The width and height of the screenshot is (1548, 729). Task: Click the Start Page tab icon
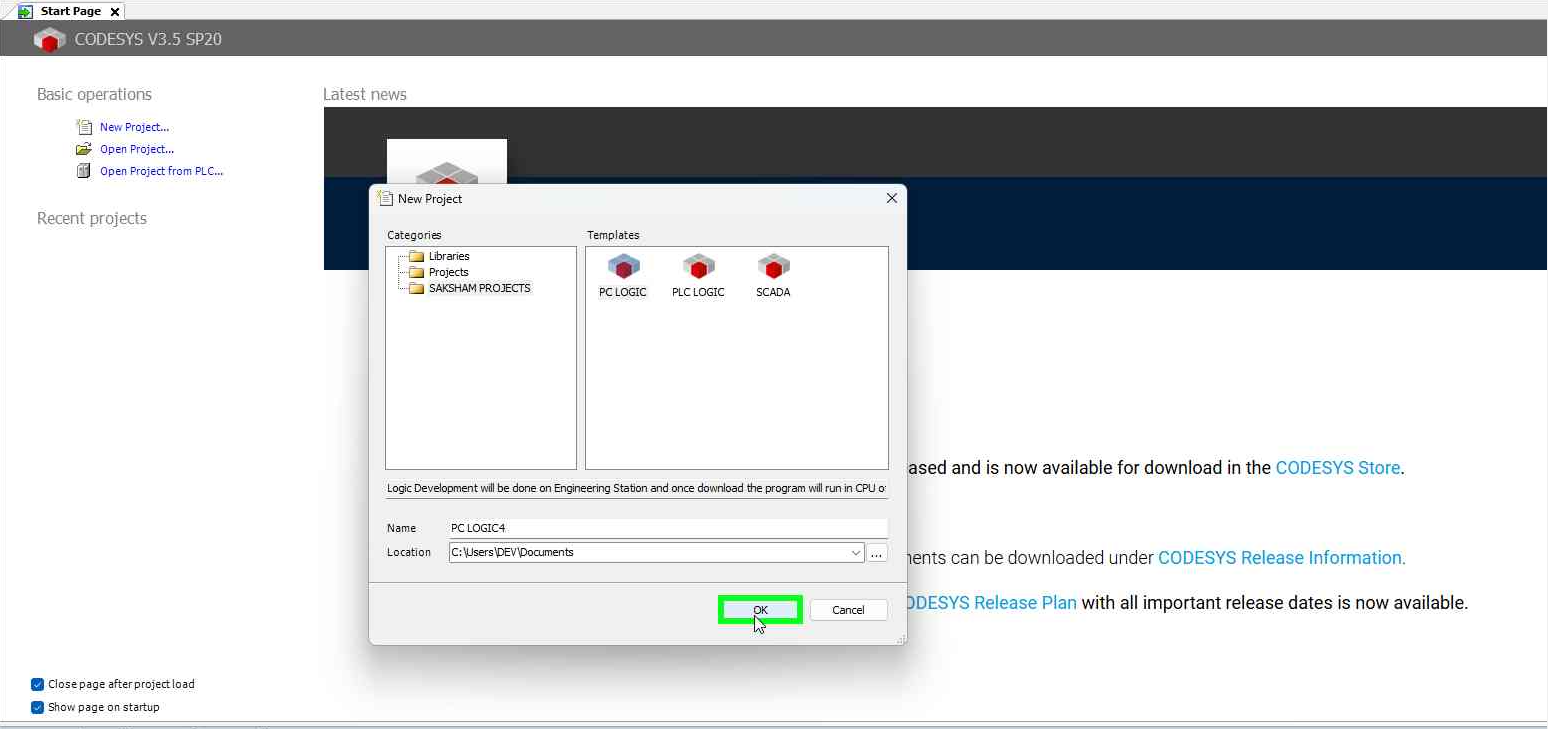[x=26, y=11]
